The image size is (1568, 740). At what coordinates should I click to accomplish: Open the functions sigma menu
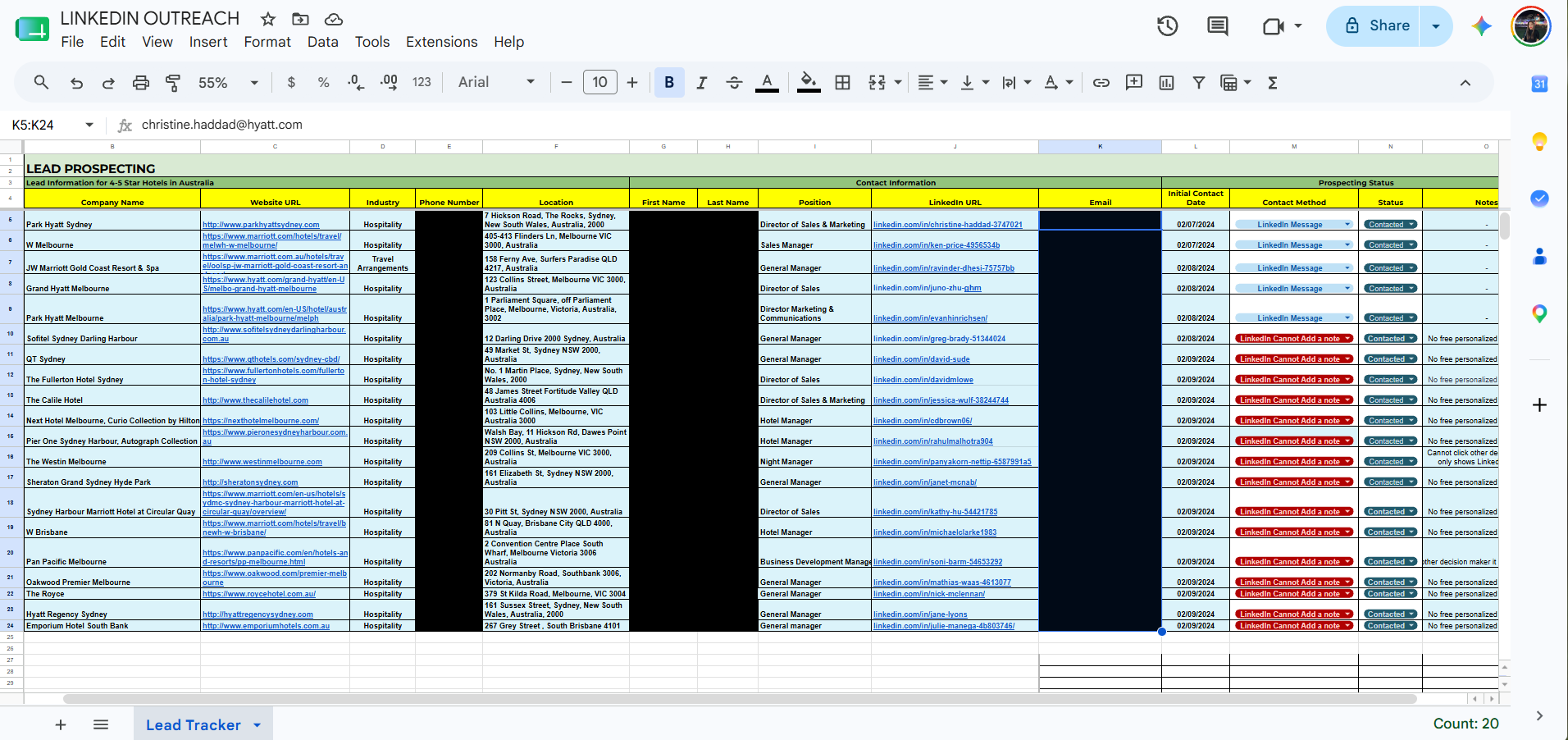pos(1273,82)
